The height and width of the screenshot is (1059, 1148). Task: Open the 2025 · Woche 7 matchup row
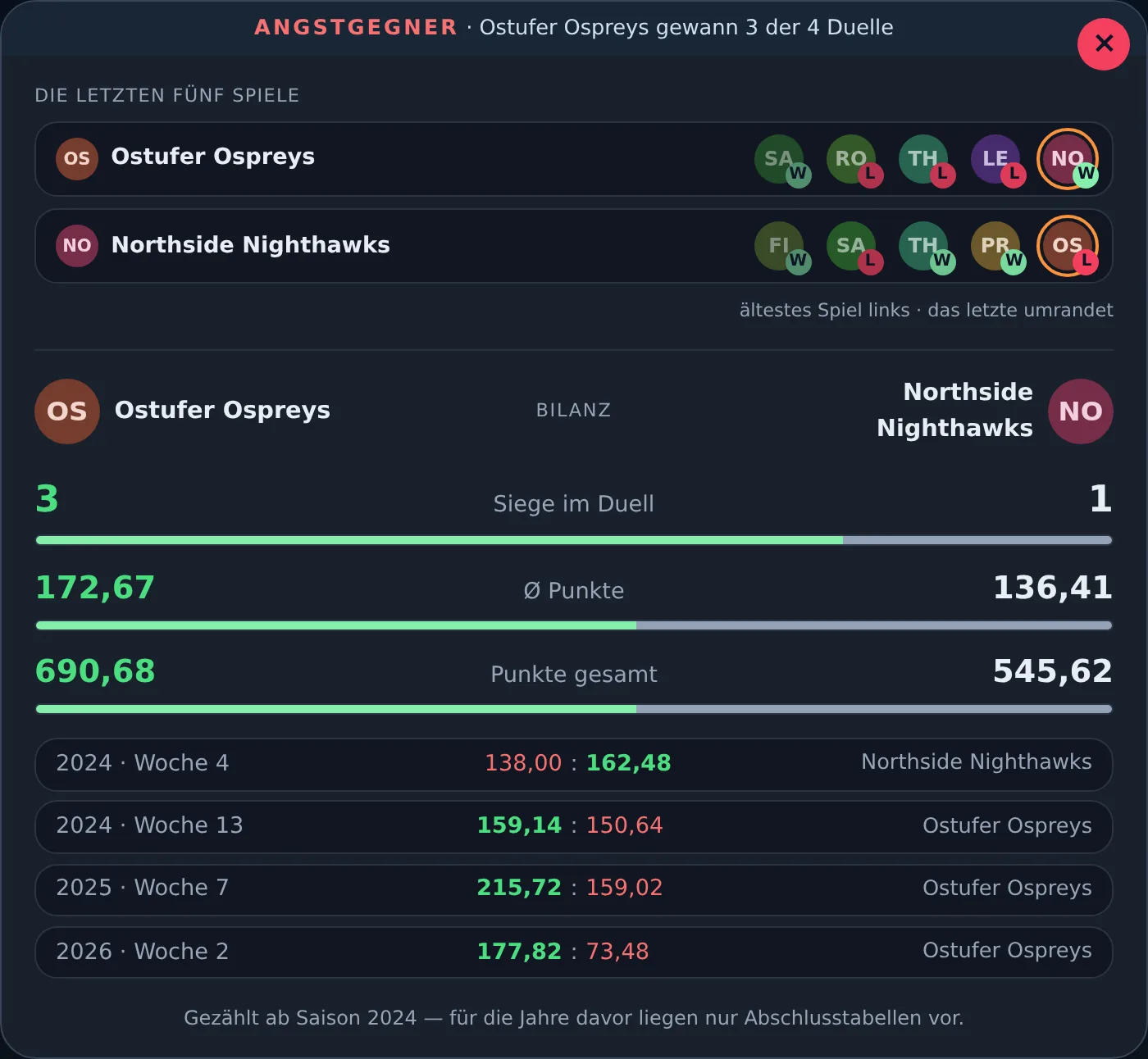click(x=574, y=889)
